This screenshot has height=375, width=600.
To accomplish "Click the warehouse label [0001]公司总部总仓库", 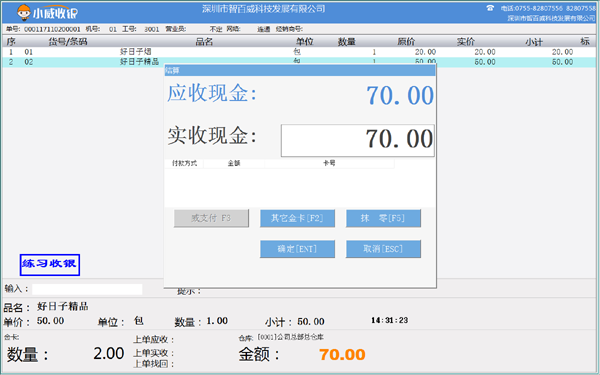I will pyautogui.click(x=291, y=337).
